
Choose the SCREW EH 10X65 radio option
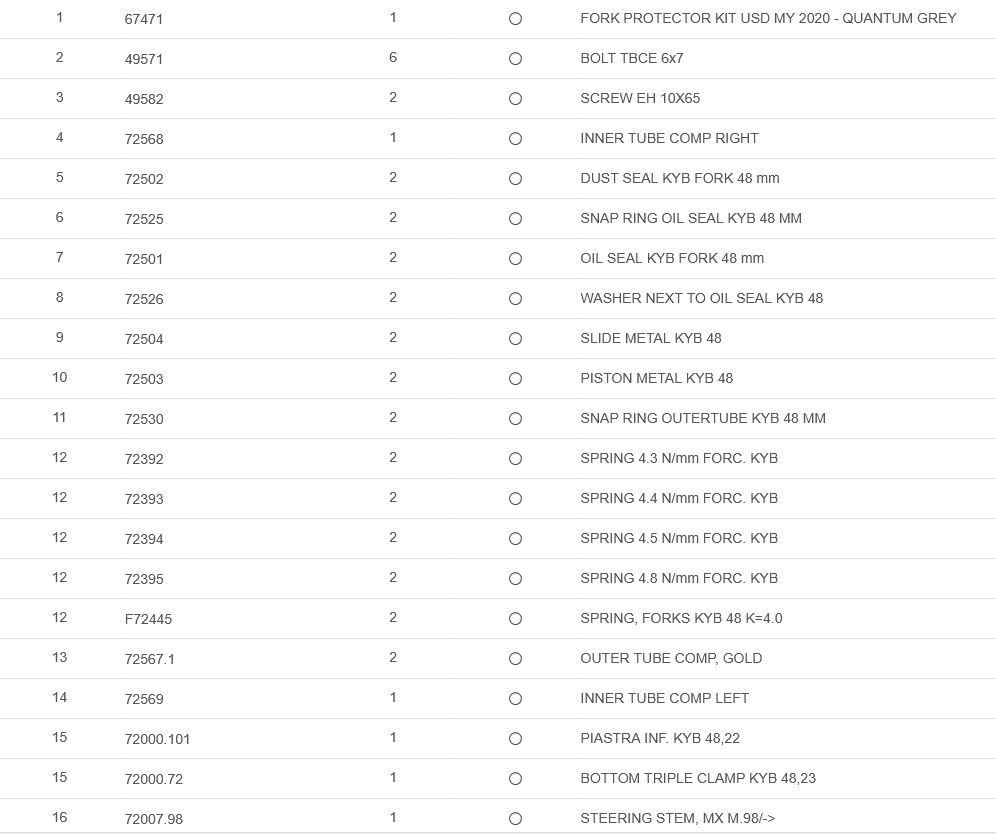(515, 99)
